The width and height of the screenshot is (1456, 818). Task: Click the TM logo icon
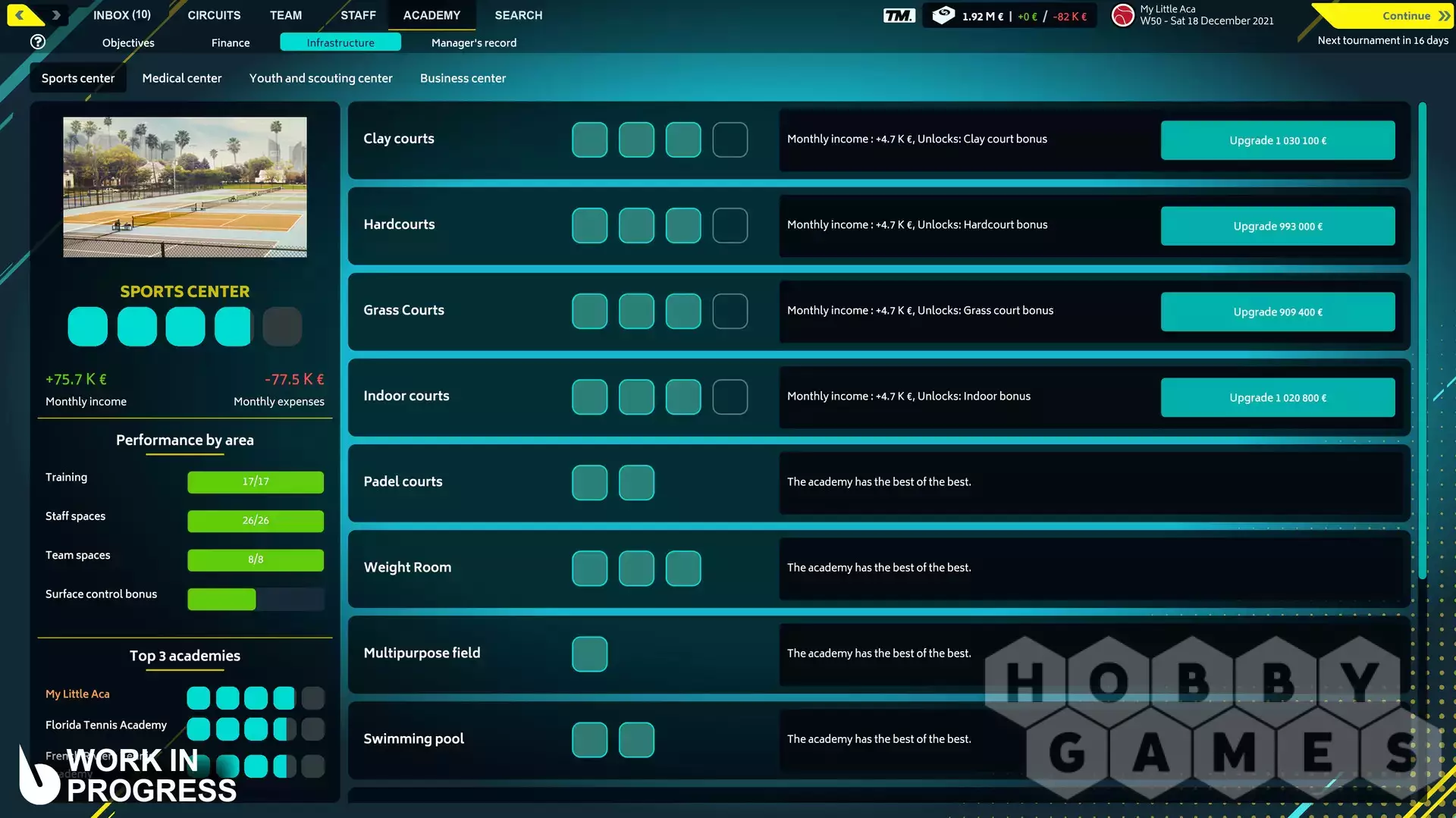click(899, 15)
